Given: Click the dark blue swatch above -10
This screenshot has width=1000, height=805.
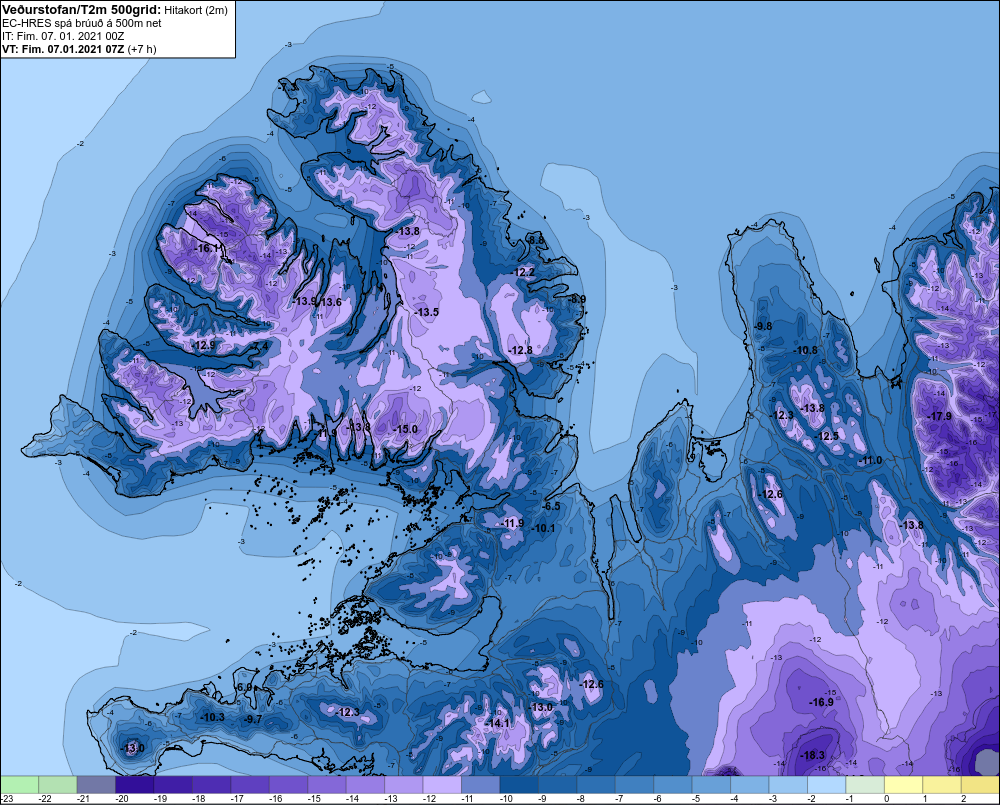Looking at the screenshot, I should point(518,784).
